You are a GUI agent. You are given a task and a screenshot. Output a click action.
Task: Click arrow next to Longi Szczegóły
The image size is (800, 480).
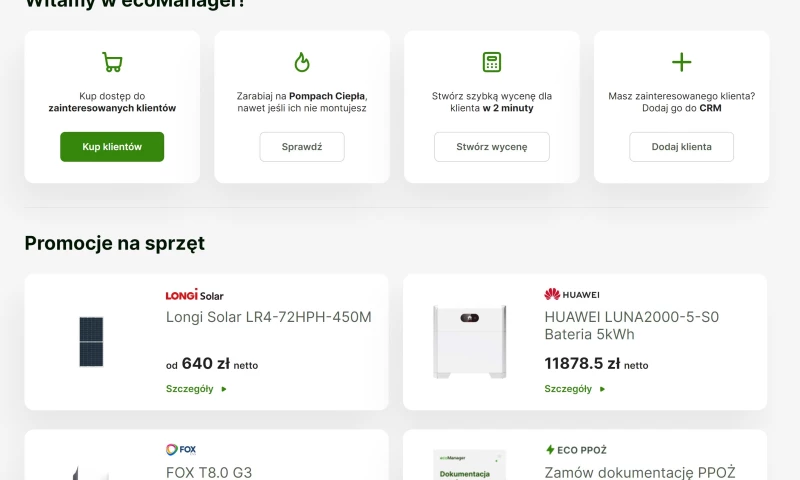[223, 389]
